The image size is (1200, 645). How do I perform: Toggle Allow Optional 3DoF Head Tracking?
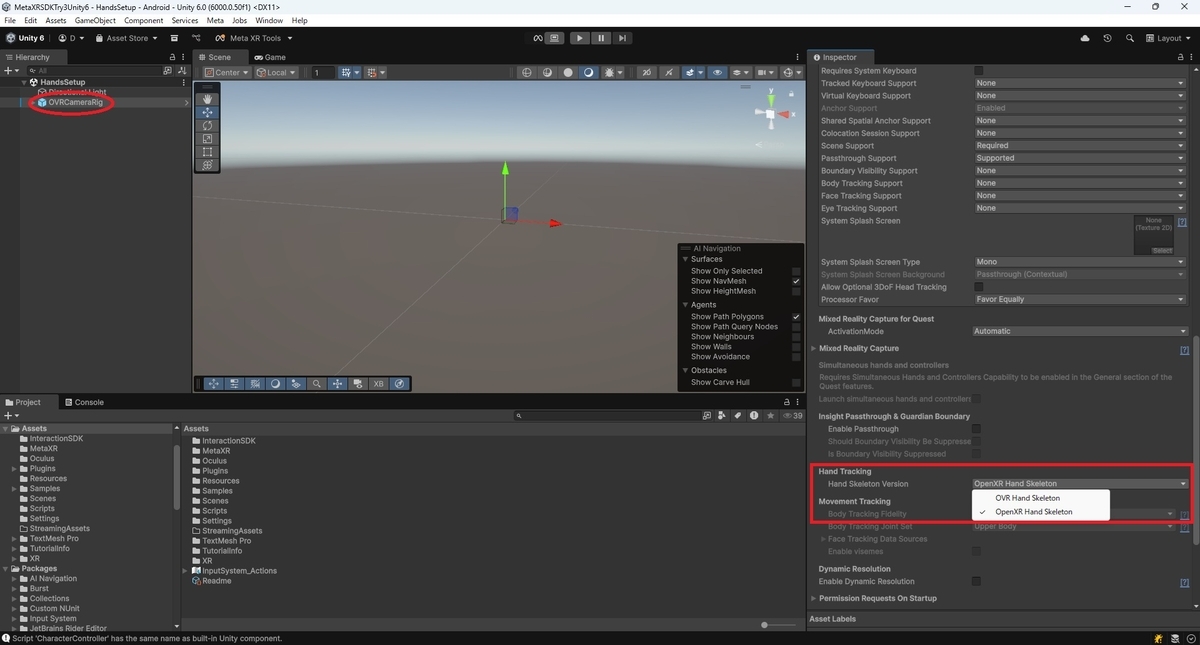click(x=978, y=287)
